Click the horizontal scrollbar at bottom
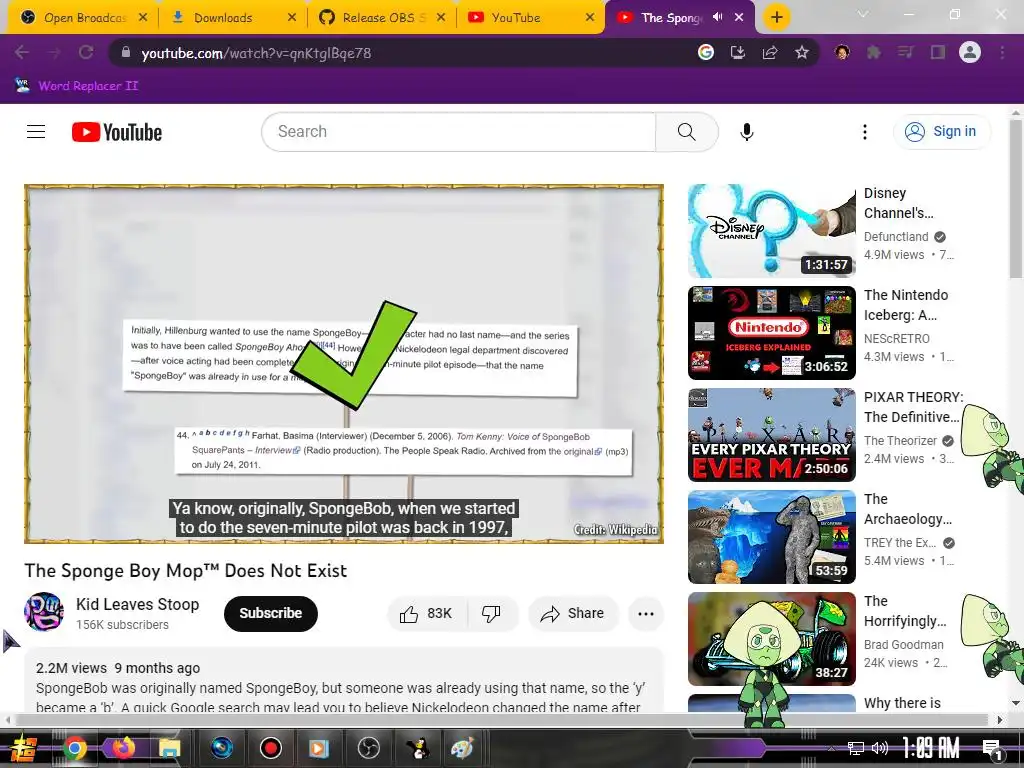Viewport: 1024px width, 768px height. [503, 720]
